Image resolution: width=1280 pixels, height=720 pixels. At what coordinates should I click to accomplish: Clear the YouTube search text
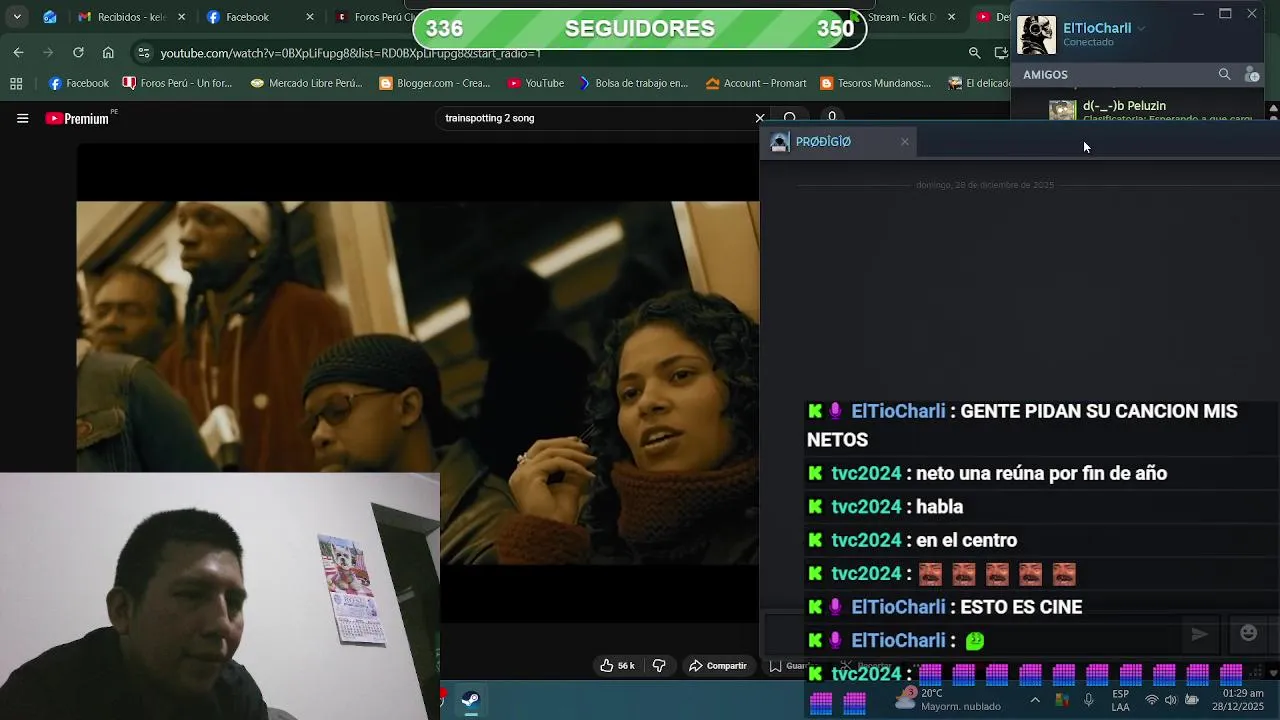(x=759, y=118)
